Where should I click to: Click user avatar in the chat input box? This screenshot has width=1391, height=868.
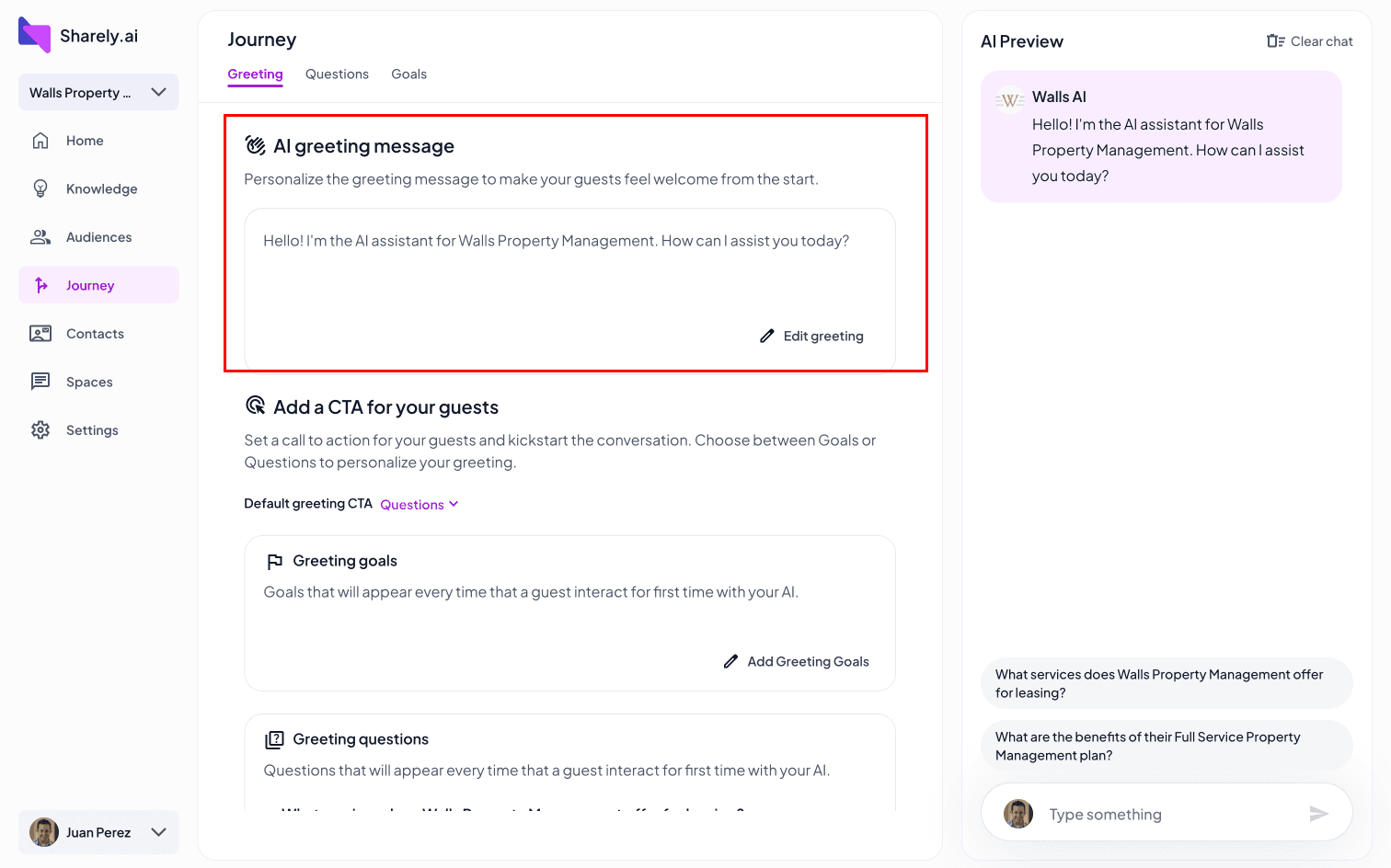(x=1018, y=814)
